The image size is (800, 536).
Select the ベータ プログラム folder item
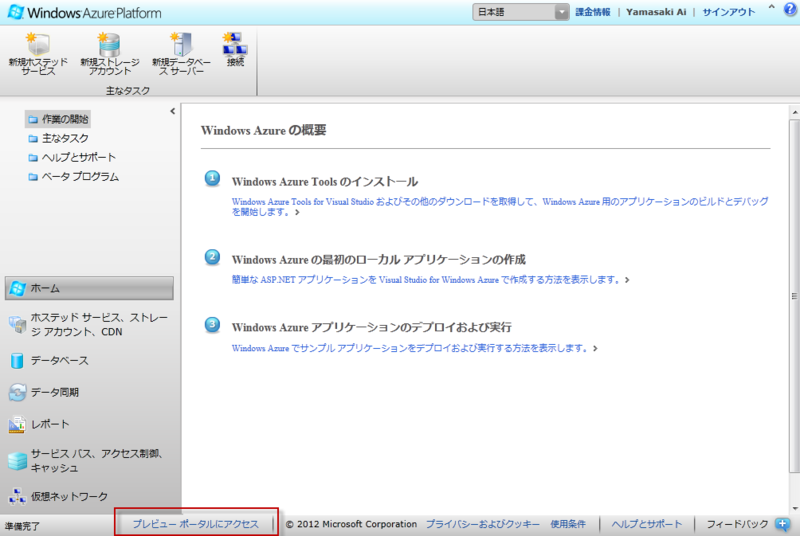click(x=74, y=177)
